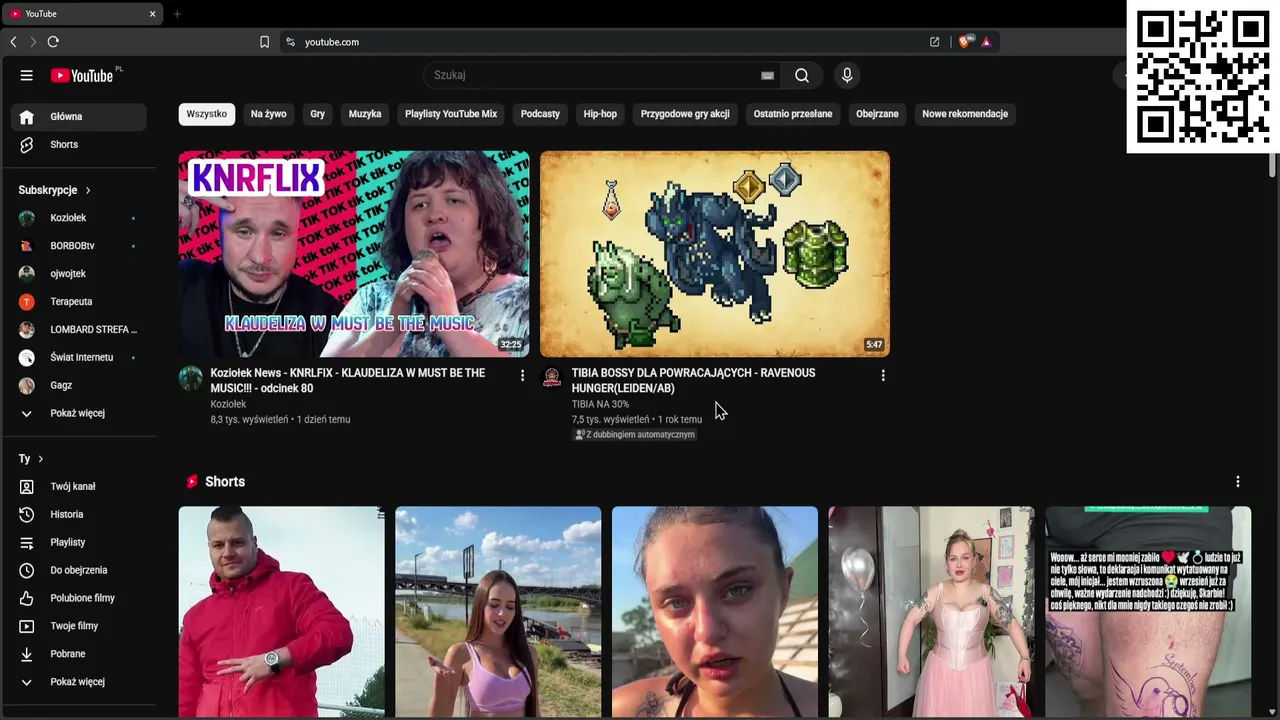Open the on-screen keyboard in search box
This screenshot has height=720, width=1280.
tap(767, 75)
